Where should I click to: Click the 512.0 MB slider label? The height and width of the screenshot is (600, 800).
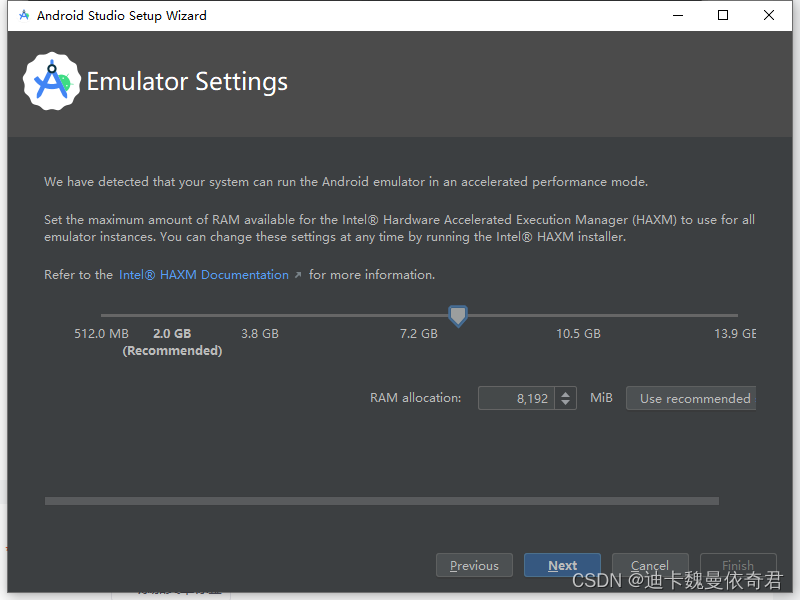tap(101, 334)
